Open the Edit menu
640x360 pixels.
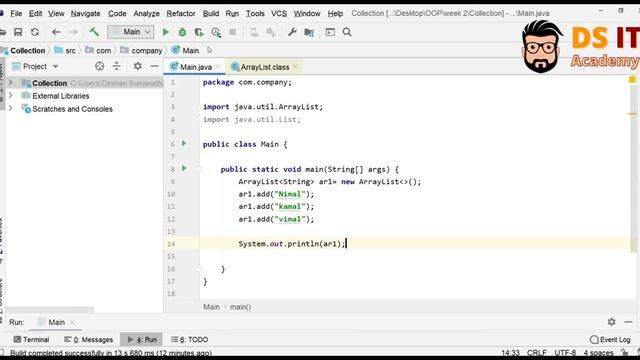click(x=36, y=13)
